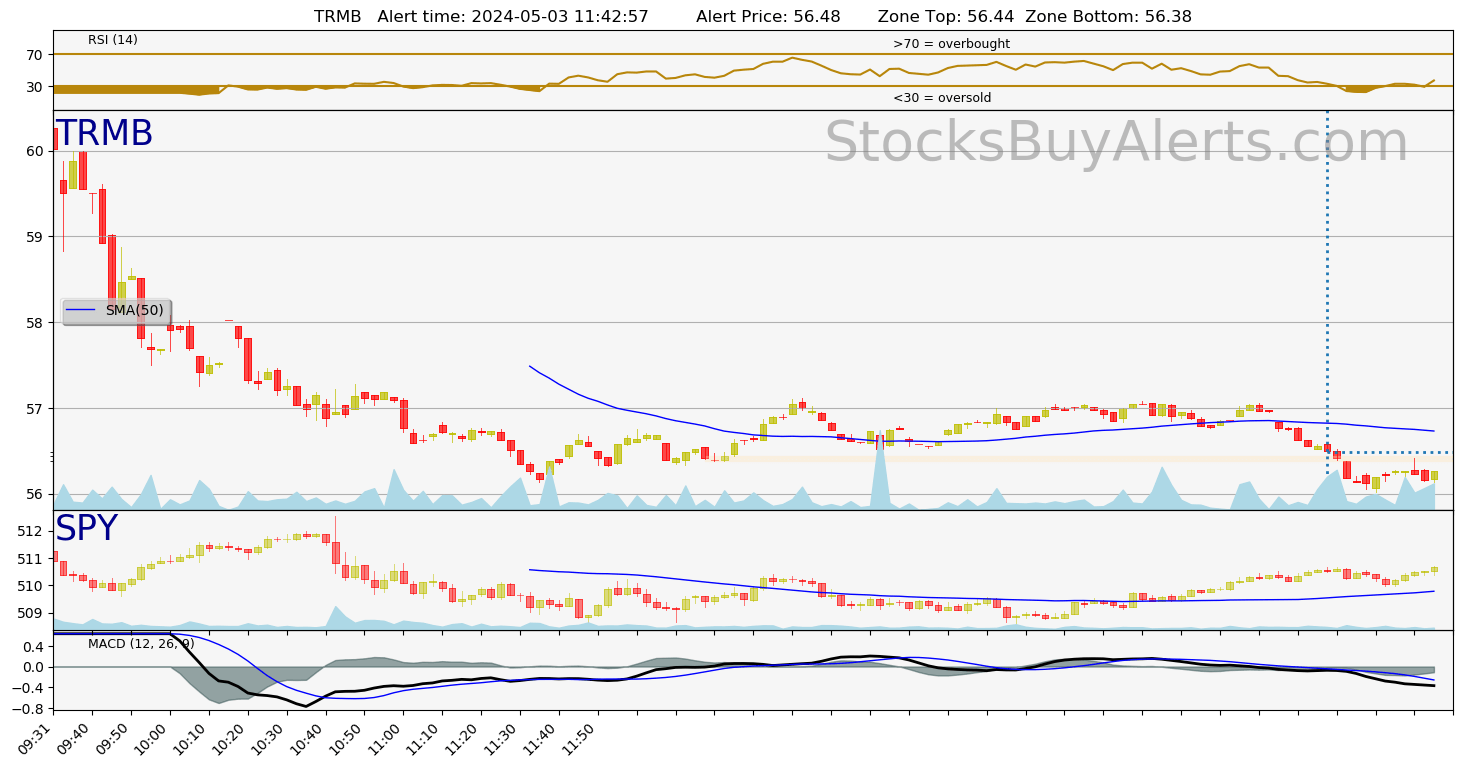Click the 09:40 time axis label

(73, 738)
